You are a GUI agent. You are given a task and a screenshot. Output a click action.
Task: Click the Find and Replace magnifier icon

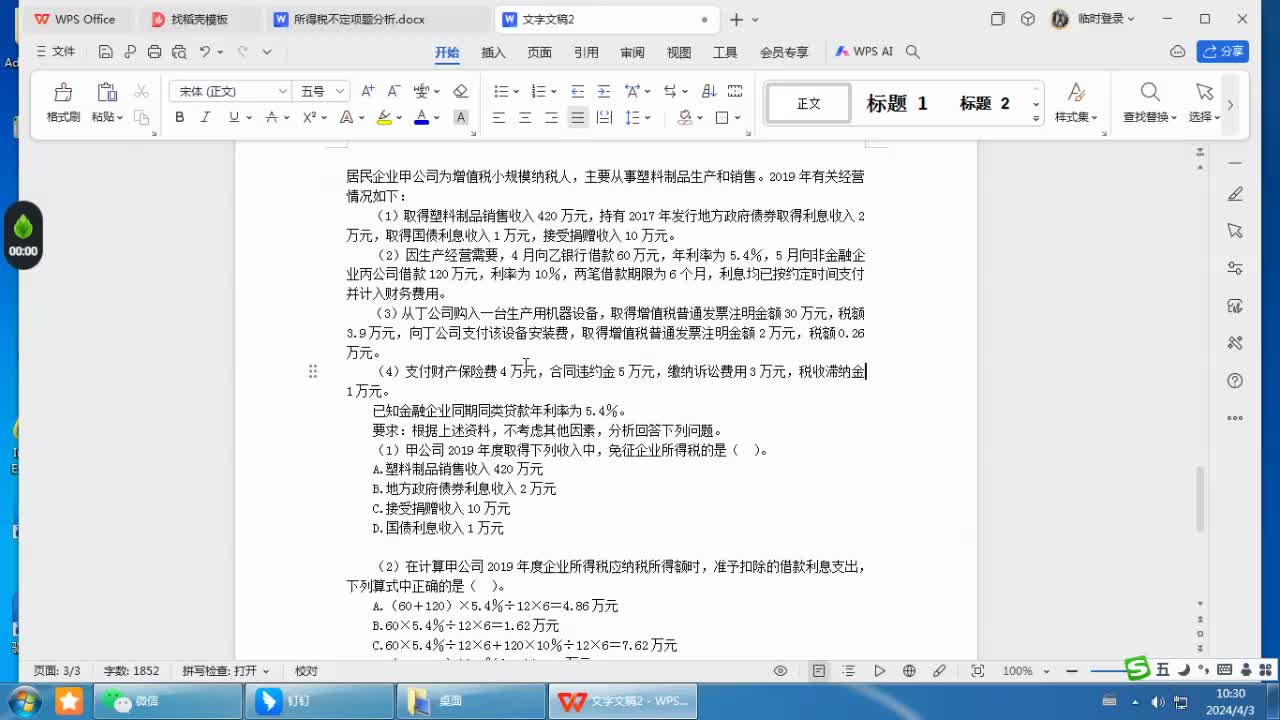coord(1150,92)
